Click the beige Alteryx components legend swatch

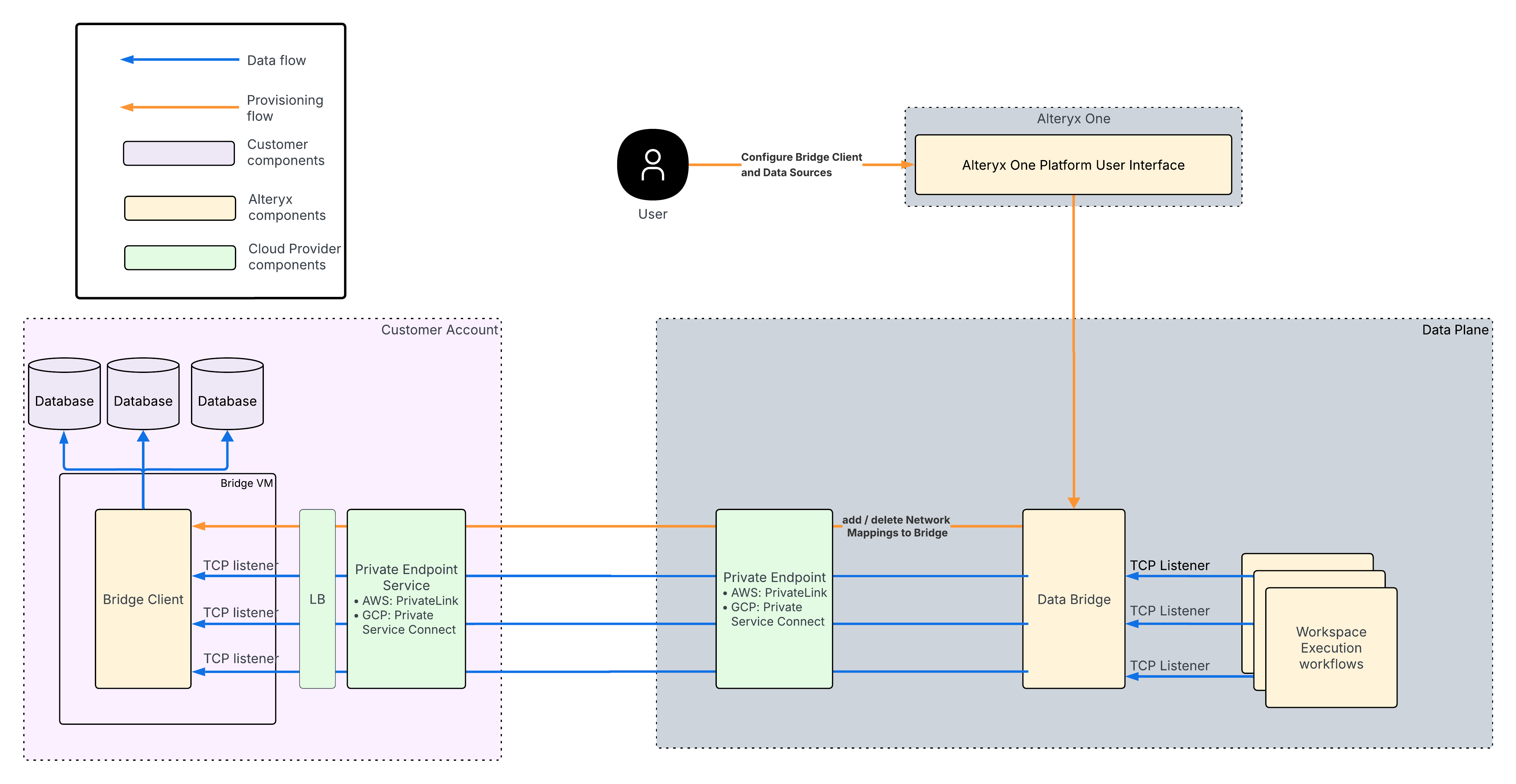point(180,208)
